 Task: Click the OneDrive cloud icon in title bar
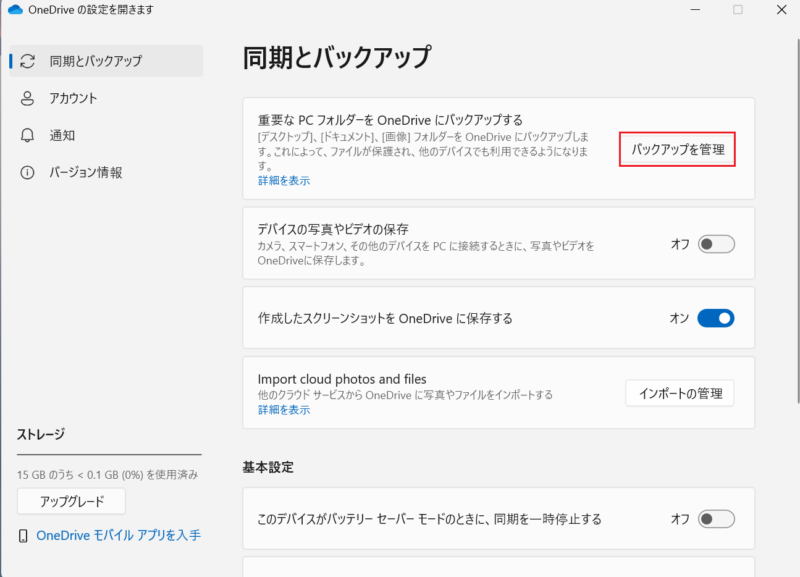(15, 10)
